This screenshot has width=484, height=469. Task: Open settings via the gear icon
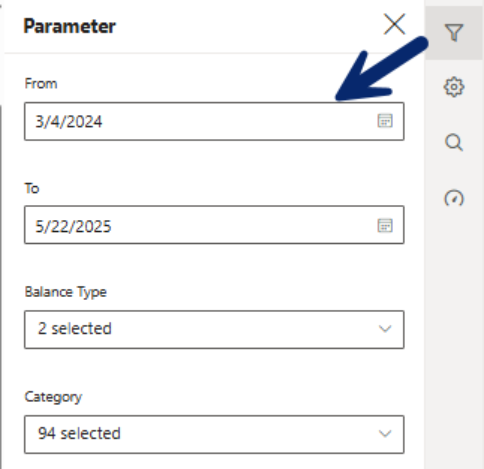pos(454,87)
